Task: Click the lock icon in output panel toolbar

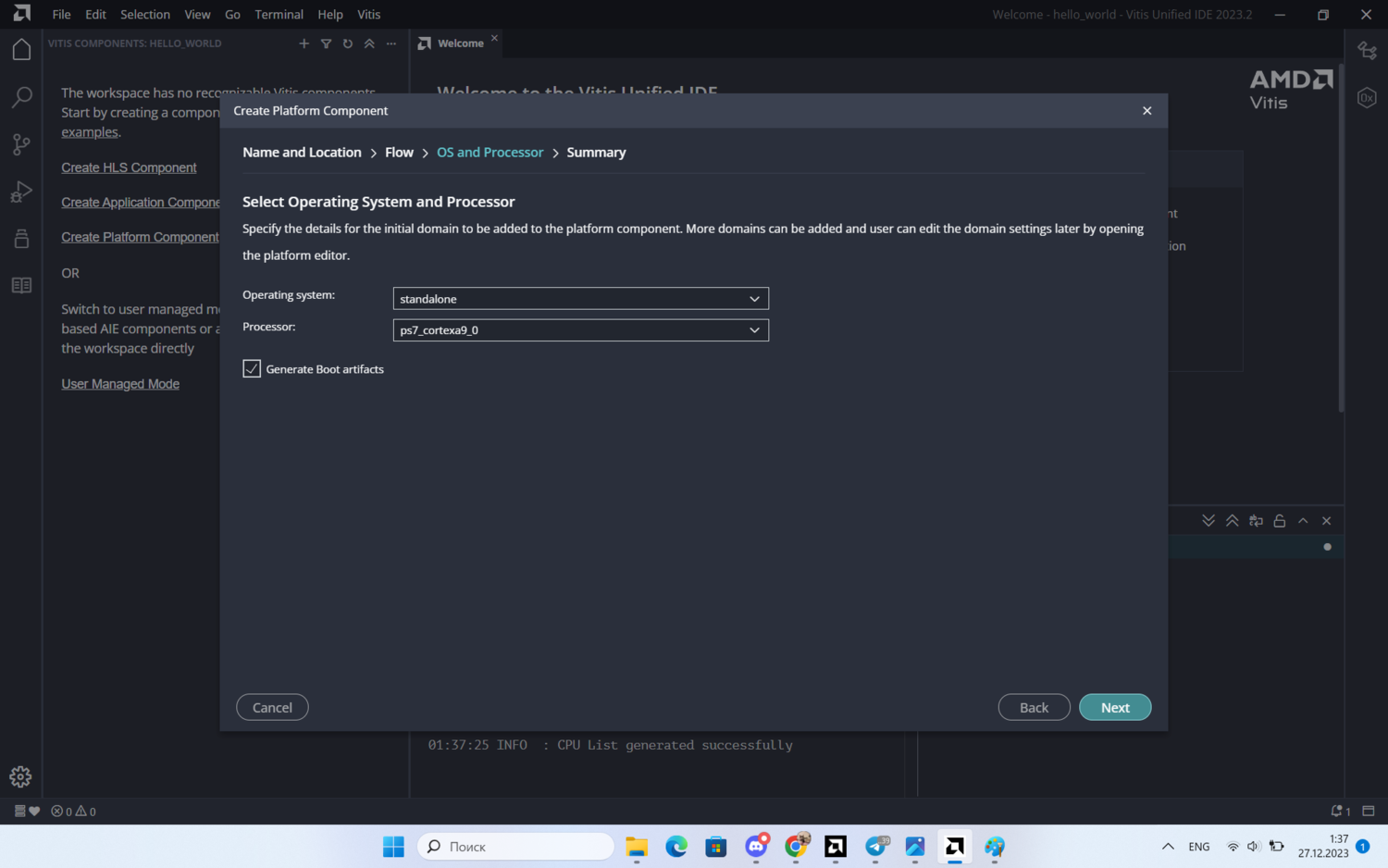Action: (1279, 521)
